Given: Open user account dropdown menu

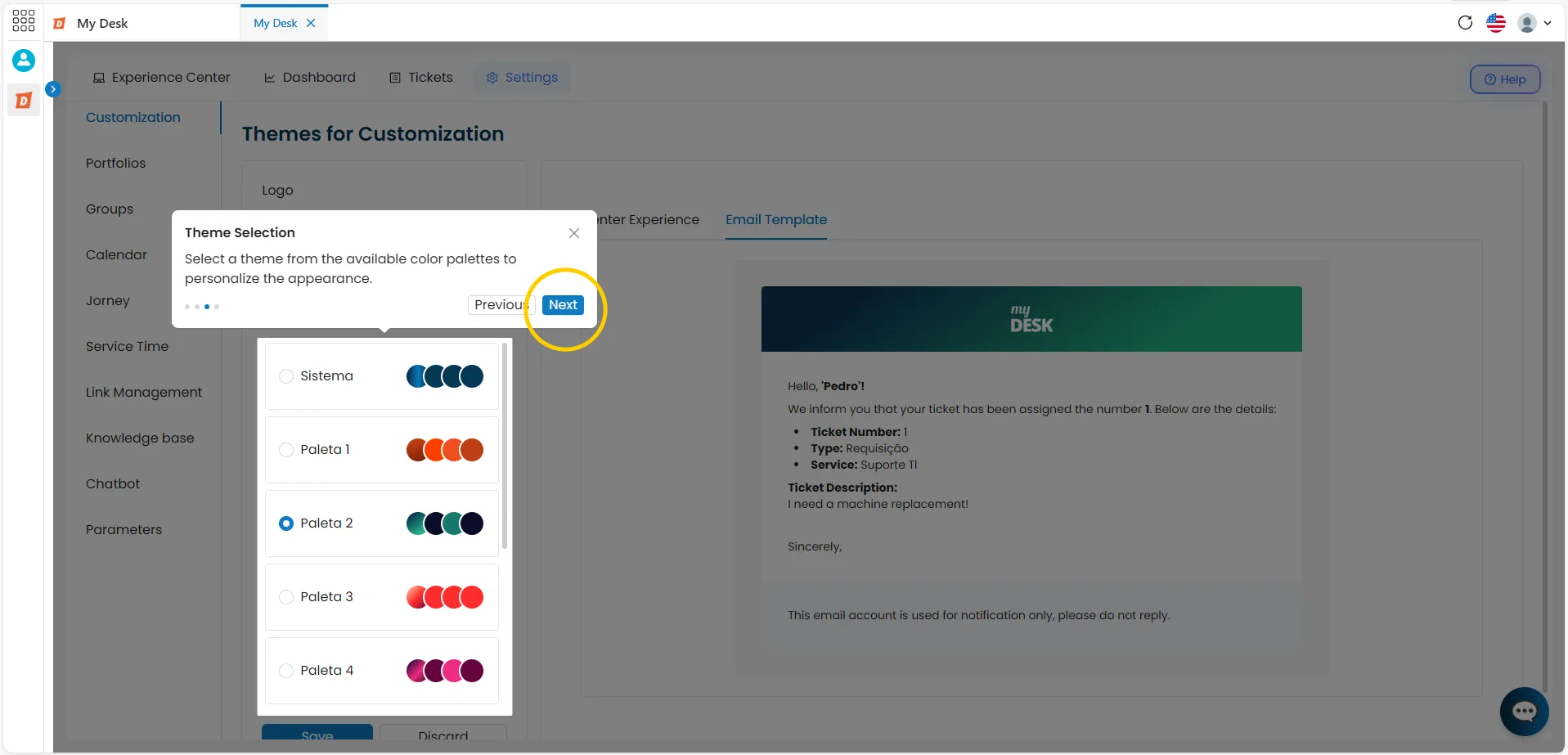Looking at the screenshot, I should 1534,23.
